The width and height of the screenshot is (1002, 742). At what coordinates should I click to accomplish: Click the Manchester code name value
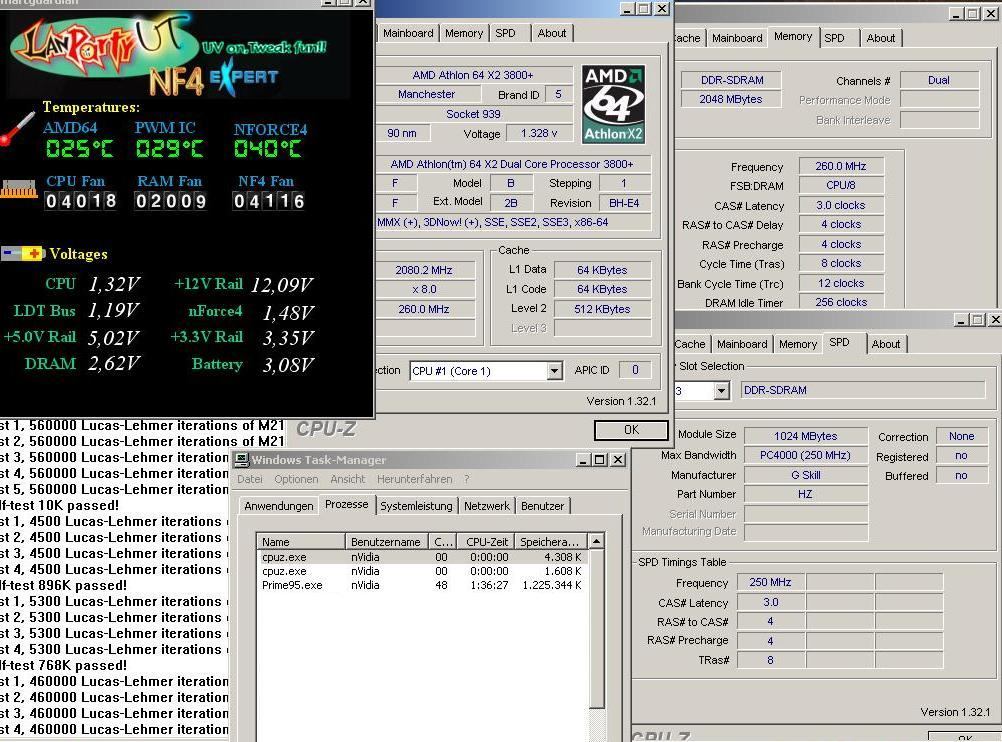427,95
